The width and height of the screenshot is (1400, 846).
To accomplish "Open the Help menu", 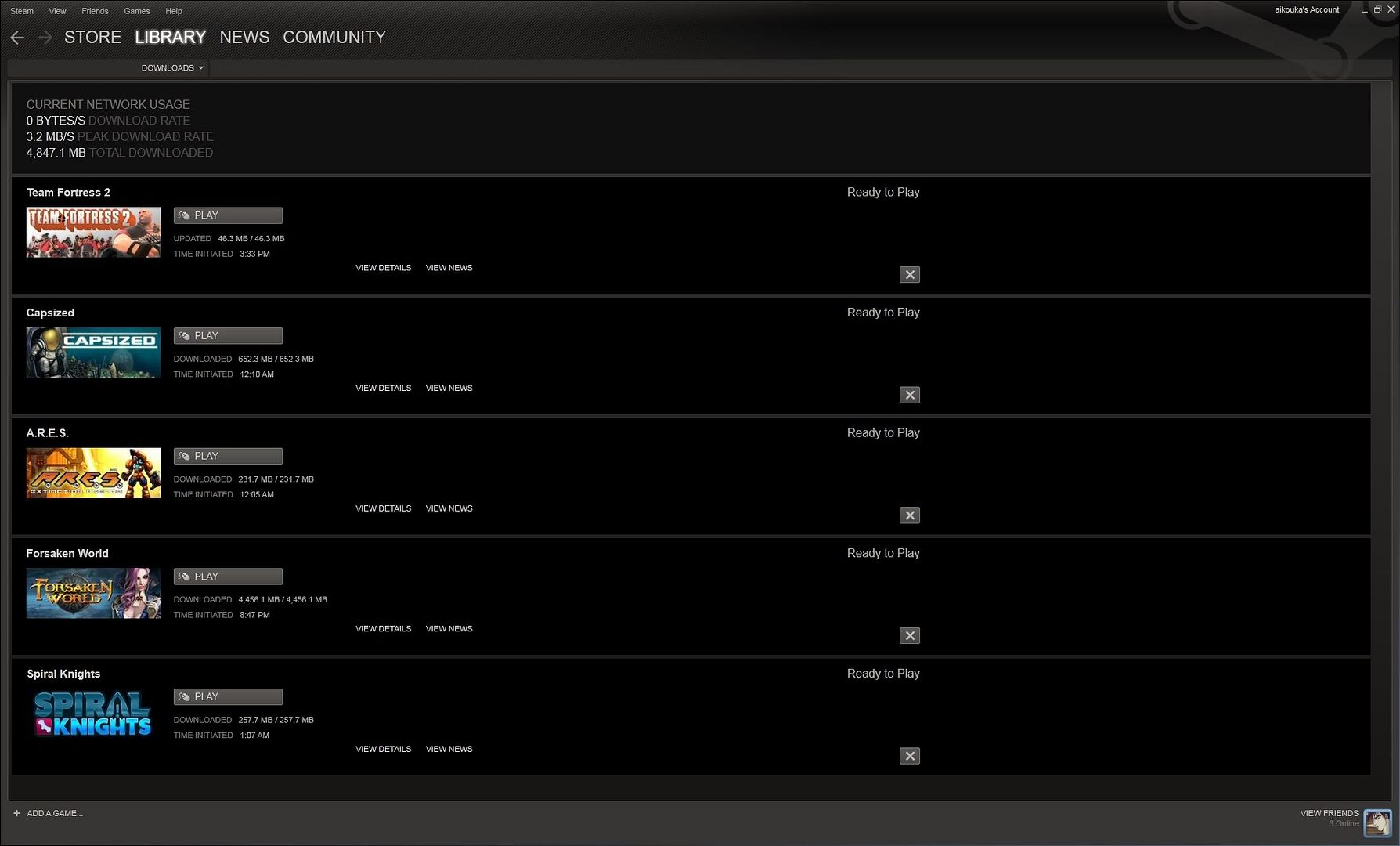I will click(x=174, y=11).
